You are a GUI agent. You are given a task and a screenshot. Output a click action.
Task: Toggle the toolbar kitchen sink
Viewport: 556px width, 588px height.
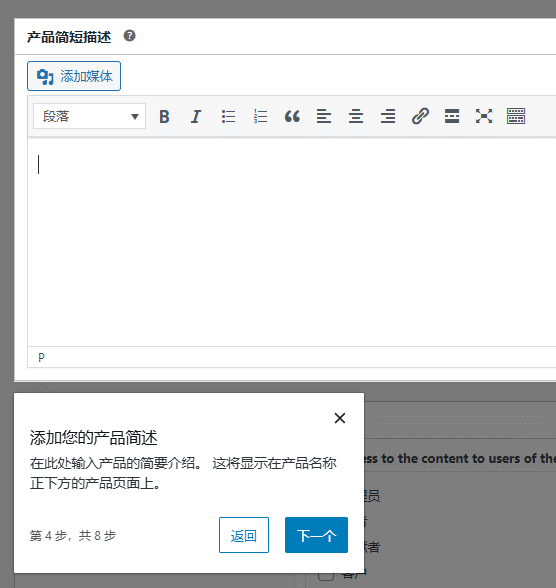516,116
